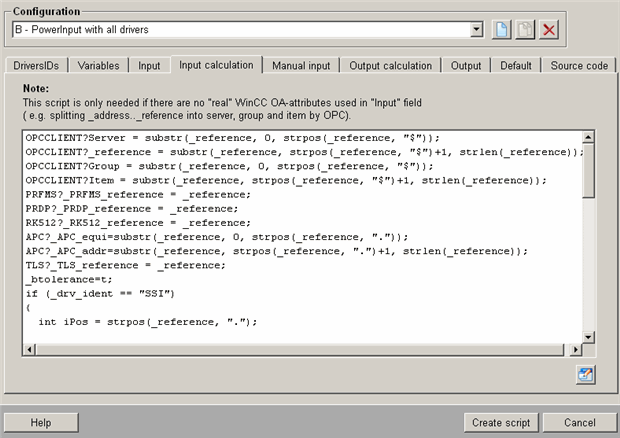
Task: Select the configuration combo box field
Action: coord(240,30)
